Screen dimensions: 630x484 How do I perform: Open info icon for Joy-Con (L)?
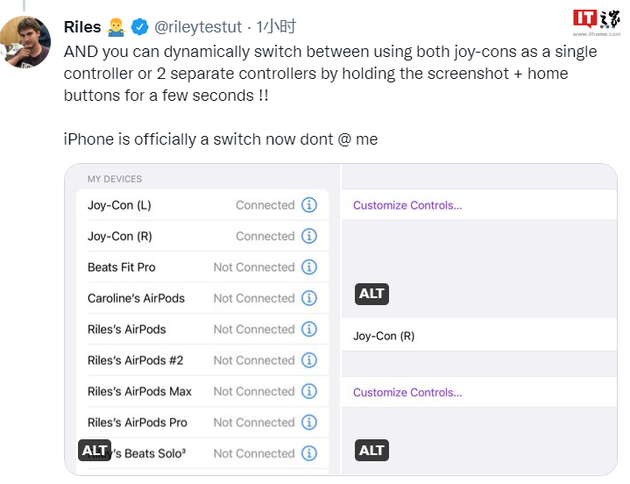tap(309, 205)
